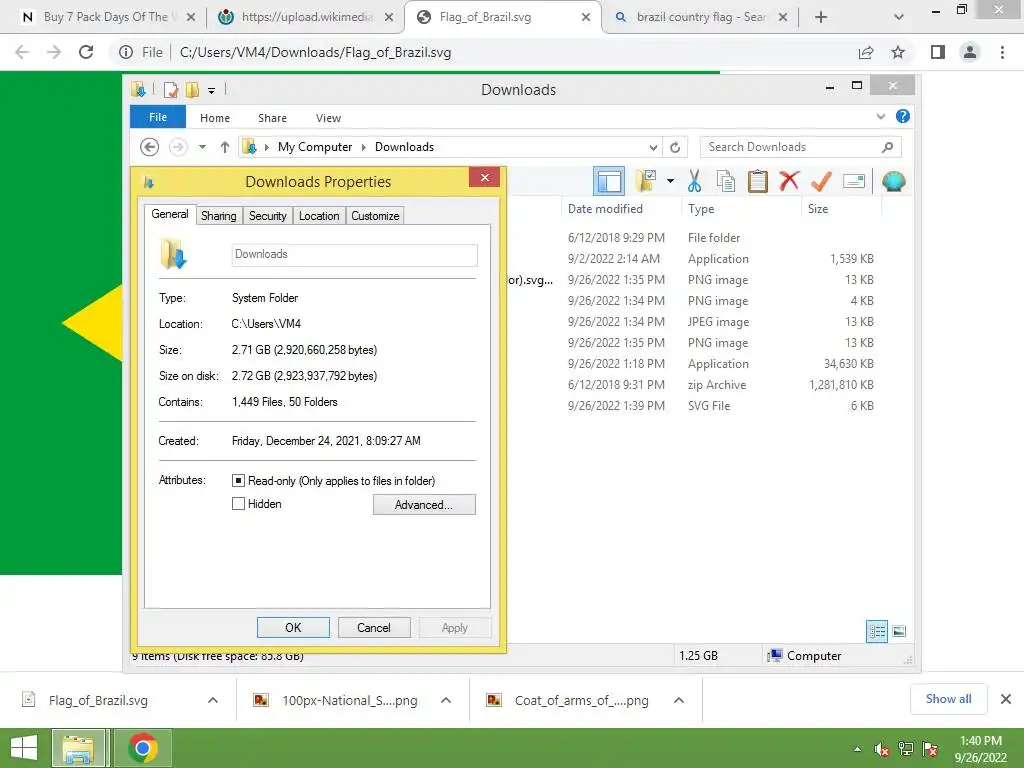Open the File ribbon tab
Screen dimensions: 1024x768
pos(158,117)
